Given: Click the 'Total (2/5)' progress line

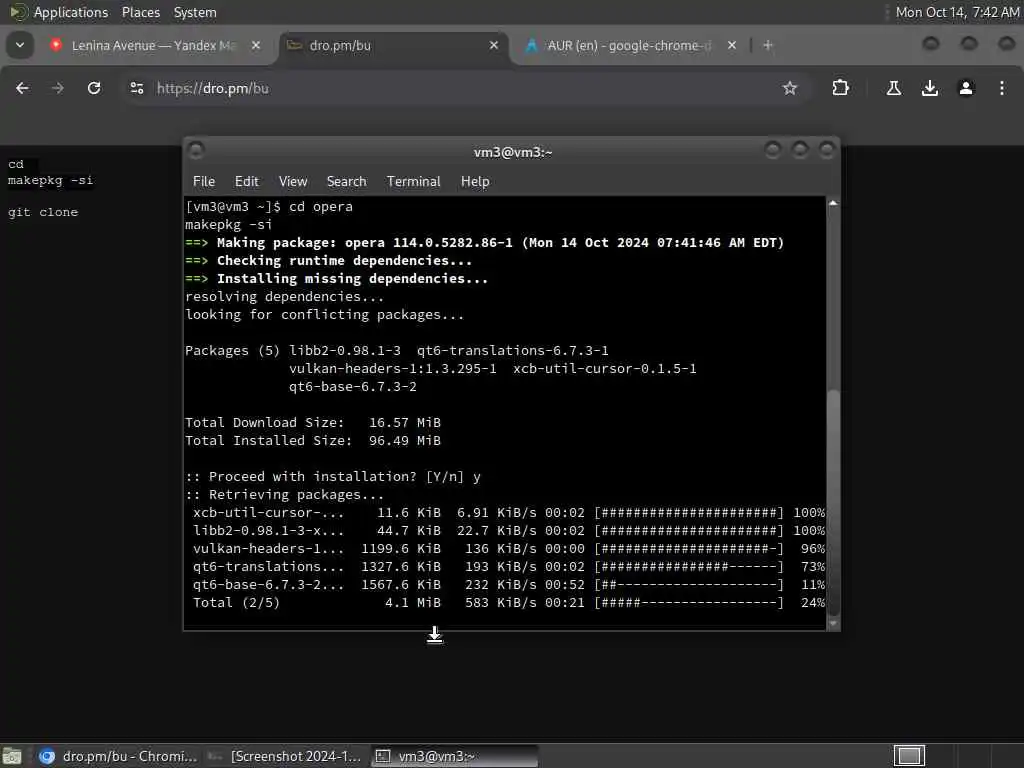Looking at the screenshot, I should coord(505,603).
